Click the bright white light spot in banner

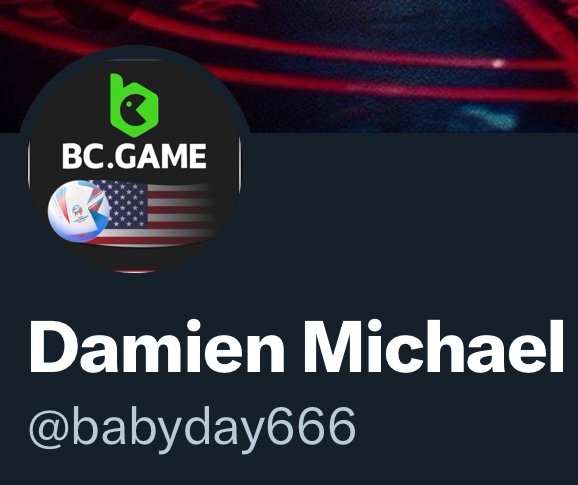(x=498, y=63)
